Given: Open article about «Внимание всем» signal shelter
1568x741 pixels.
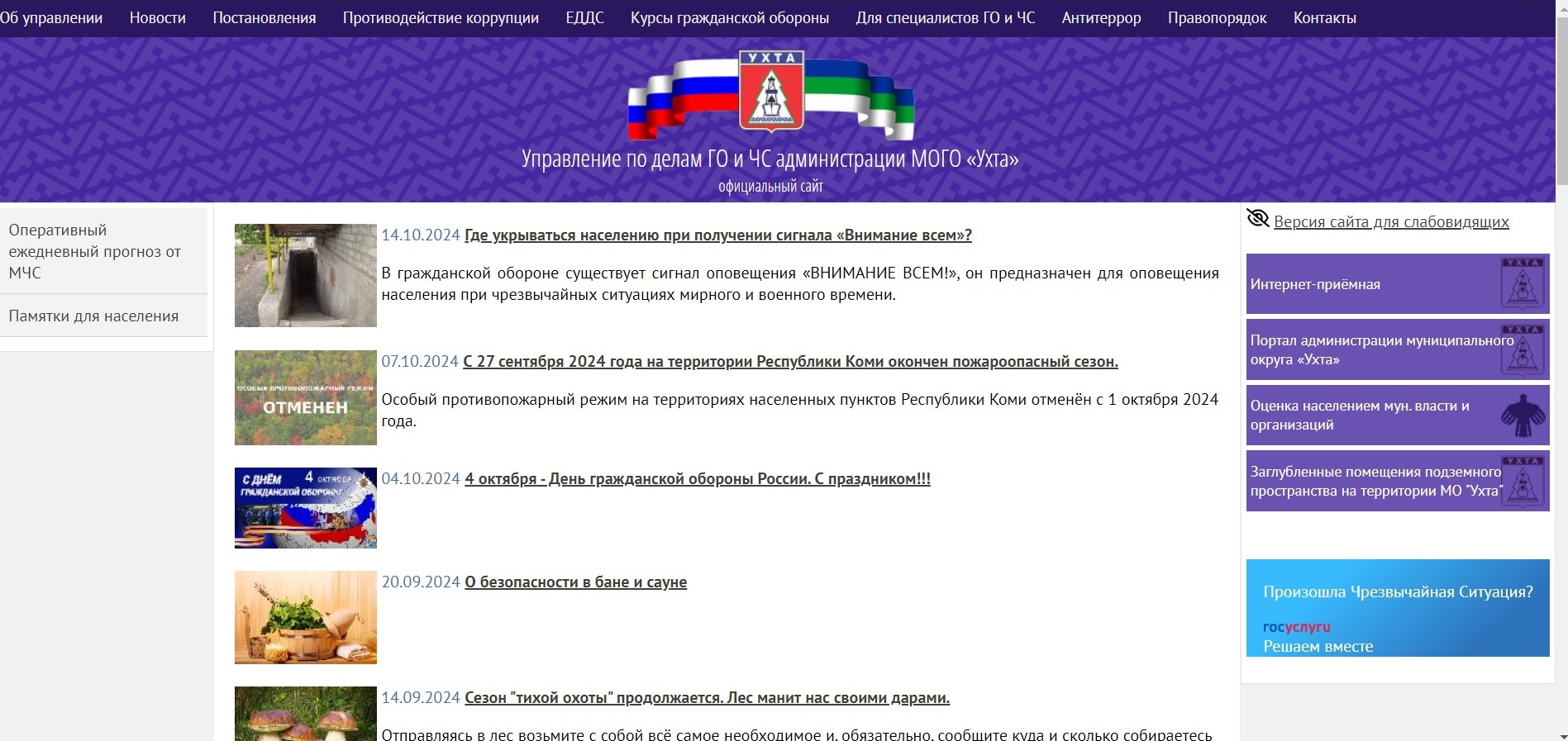Looking at the screenshot, I should [x=718, y=235].
